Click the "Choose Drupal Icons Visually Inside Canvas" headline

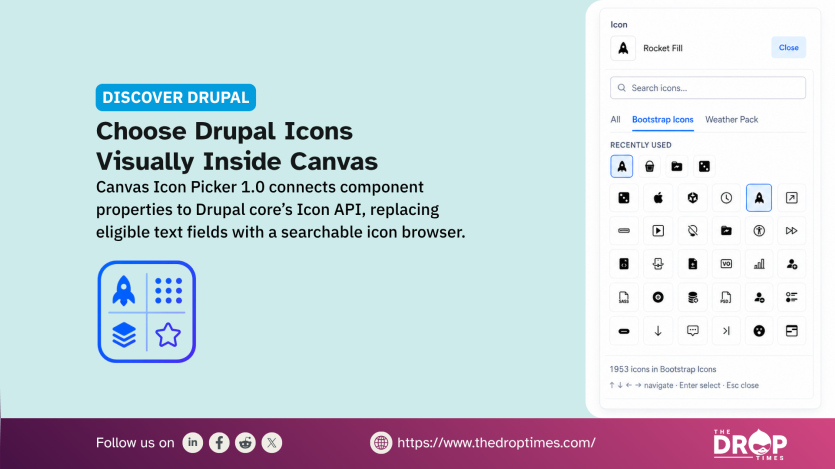tap(237, 146)
